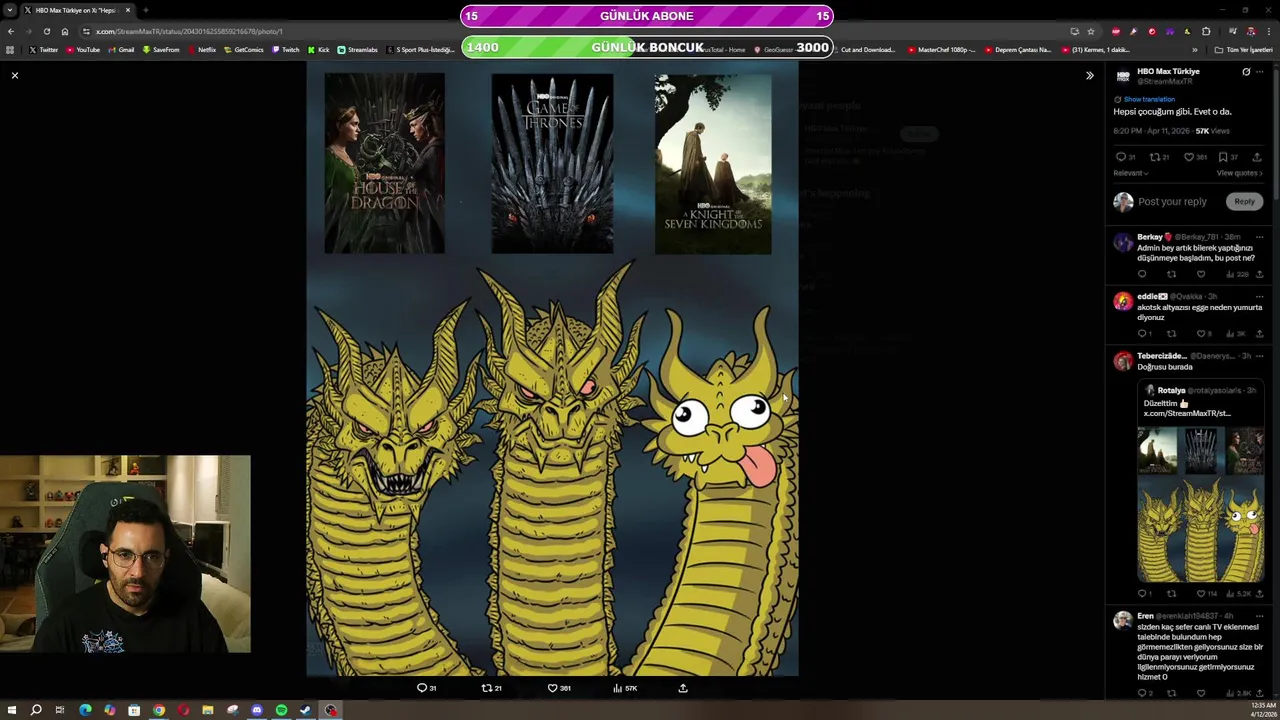Screen dimensions: 1280x720
Task: Expand hidden bookmarks chevron
Action: (1194, 49)
